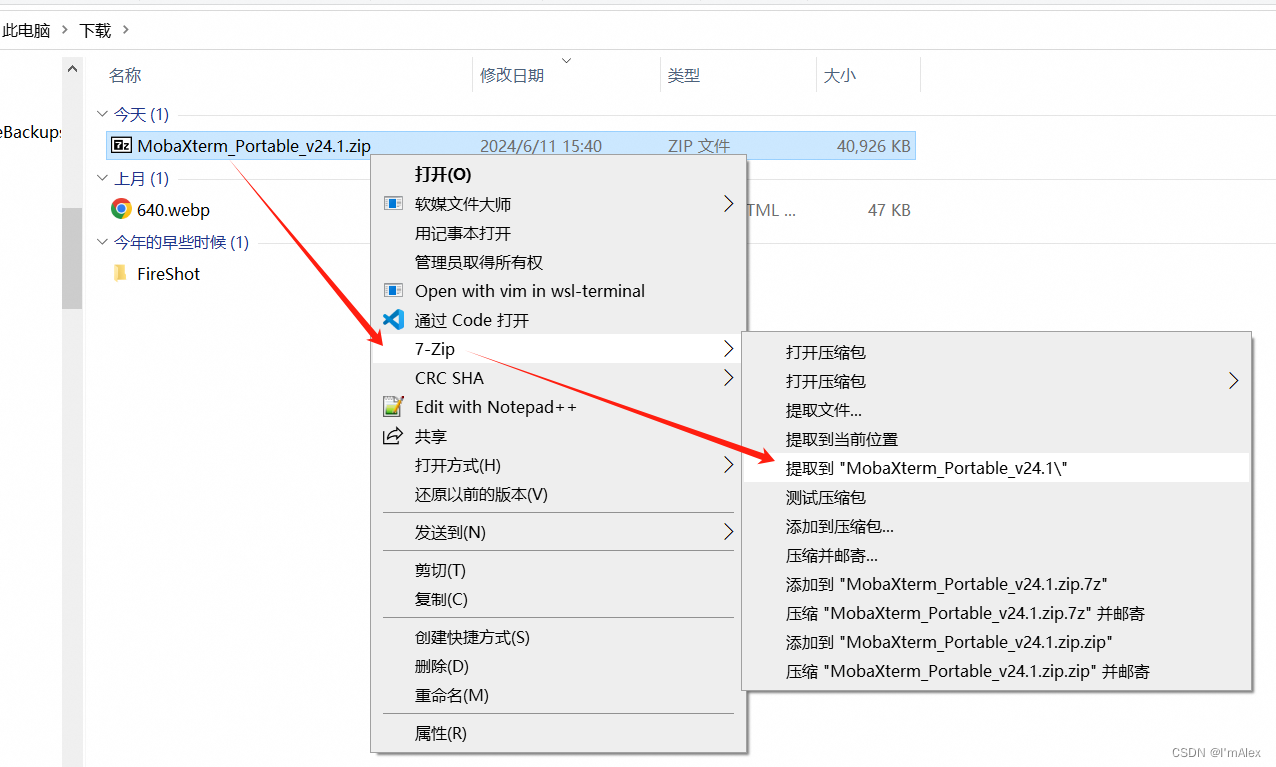The image size is (1276, 767).
Task: Click 下载 in the address breadcrumb
Action: click(x=96, y=30)
